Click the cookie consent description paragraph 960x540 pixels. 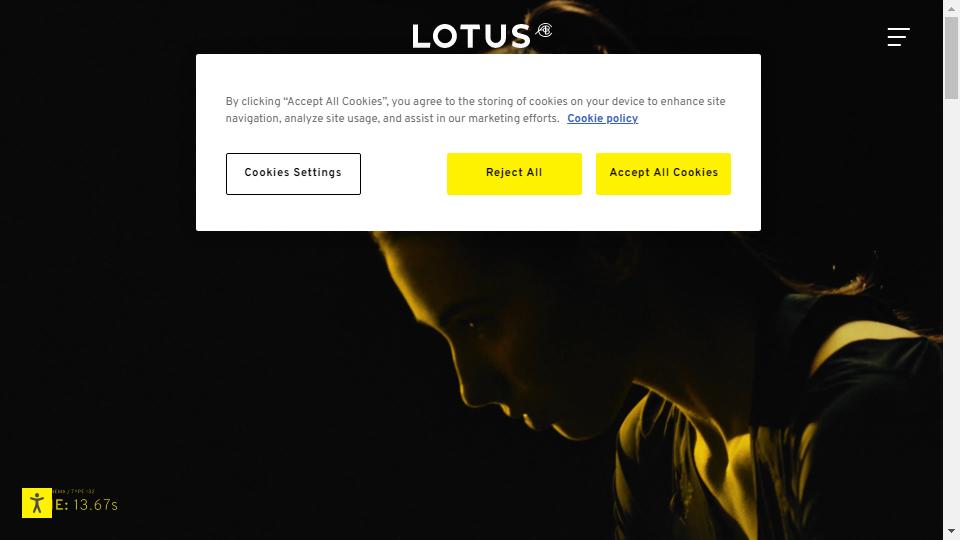475,110
